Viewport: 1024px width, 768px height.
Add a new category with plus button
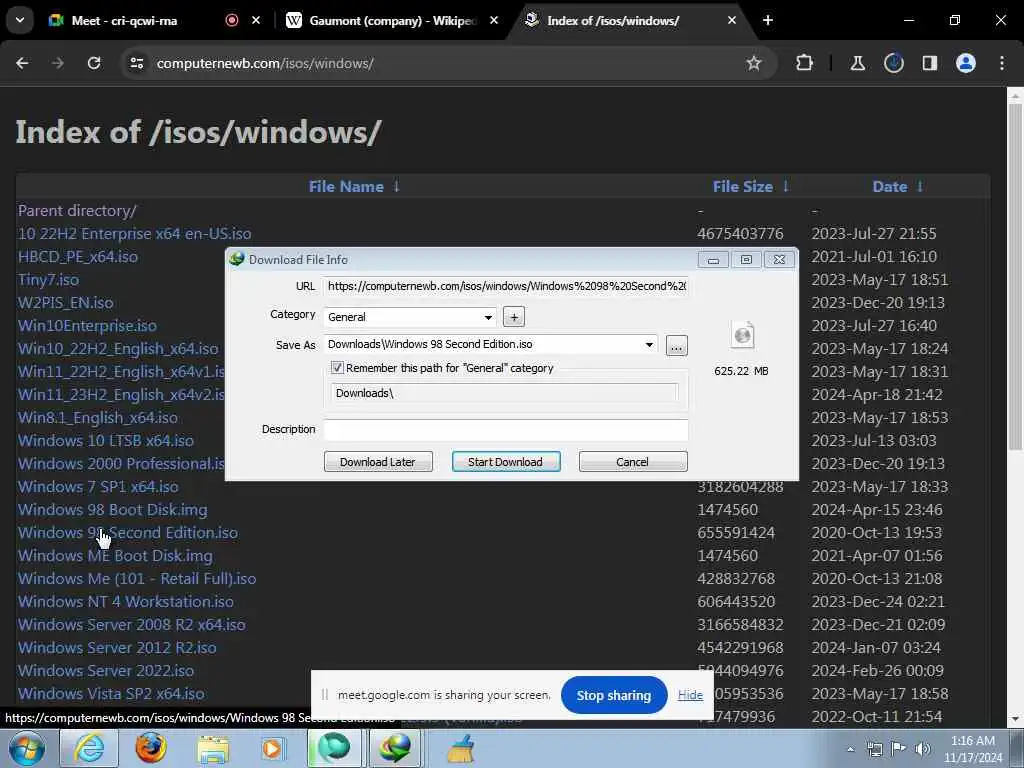coord(514,317)
